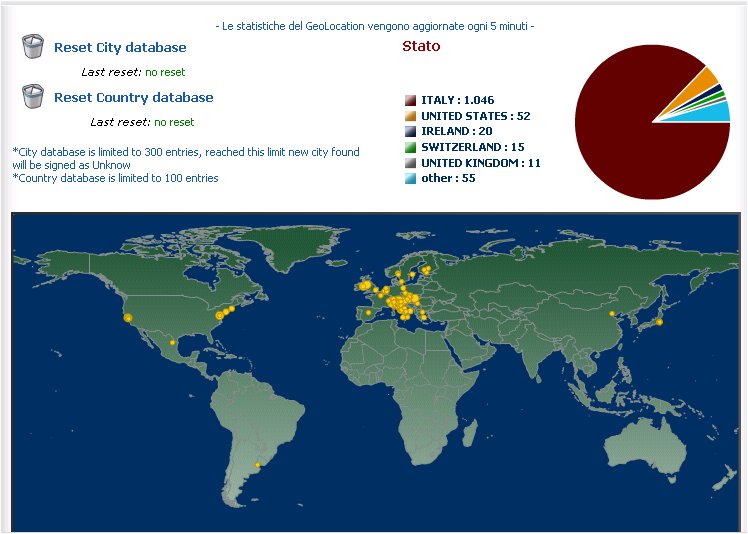This screenshot has height=534, width=748.
Task: Click the 'UNITED STATES : 52' legend text
Action: (476, 116)
